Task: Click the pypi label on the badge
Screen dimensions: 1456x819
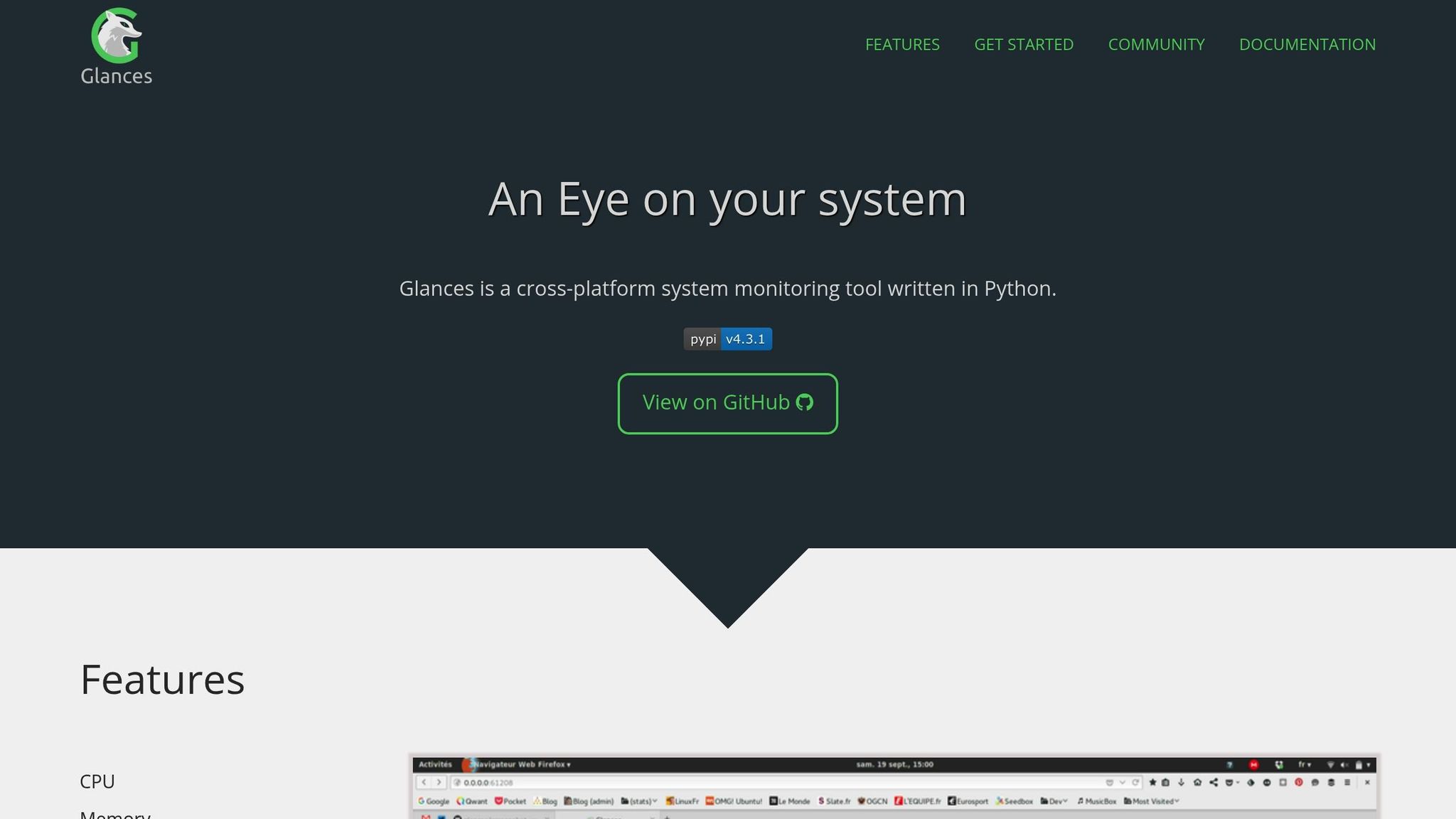Action: pyautogui.click(x=702, y=339)
